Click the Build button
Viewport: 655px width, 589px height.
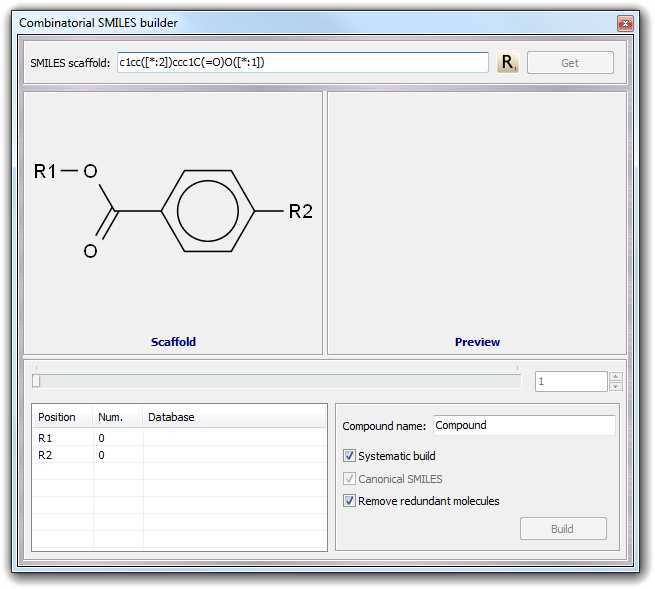pyautogui.click(x=563, y=529)
